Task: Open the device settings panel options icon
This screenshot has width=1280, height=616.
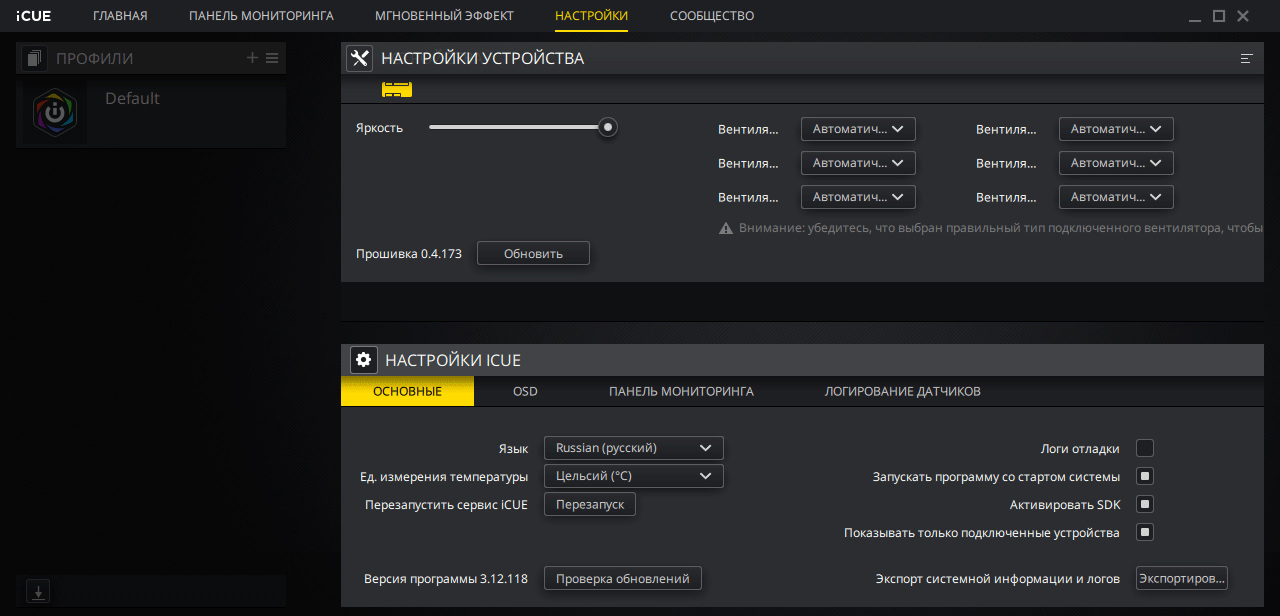Action: (x=1246, y=59)
